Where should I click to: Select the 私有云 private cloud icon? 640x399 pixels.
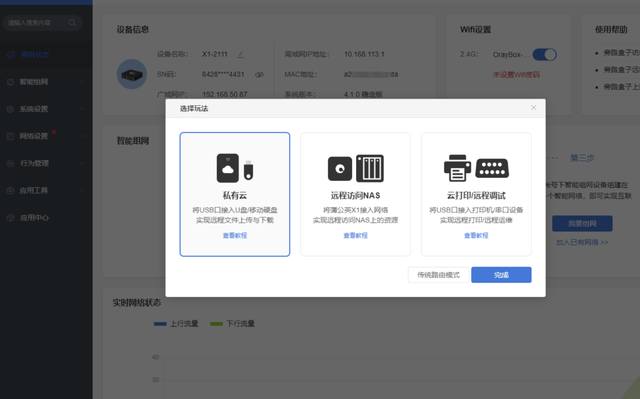tap(235, 168)
